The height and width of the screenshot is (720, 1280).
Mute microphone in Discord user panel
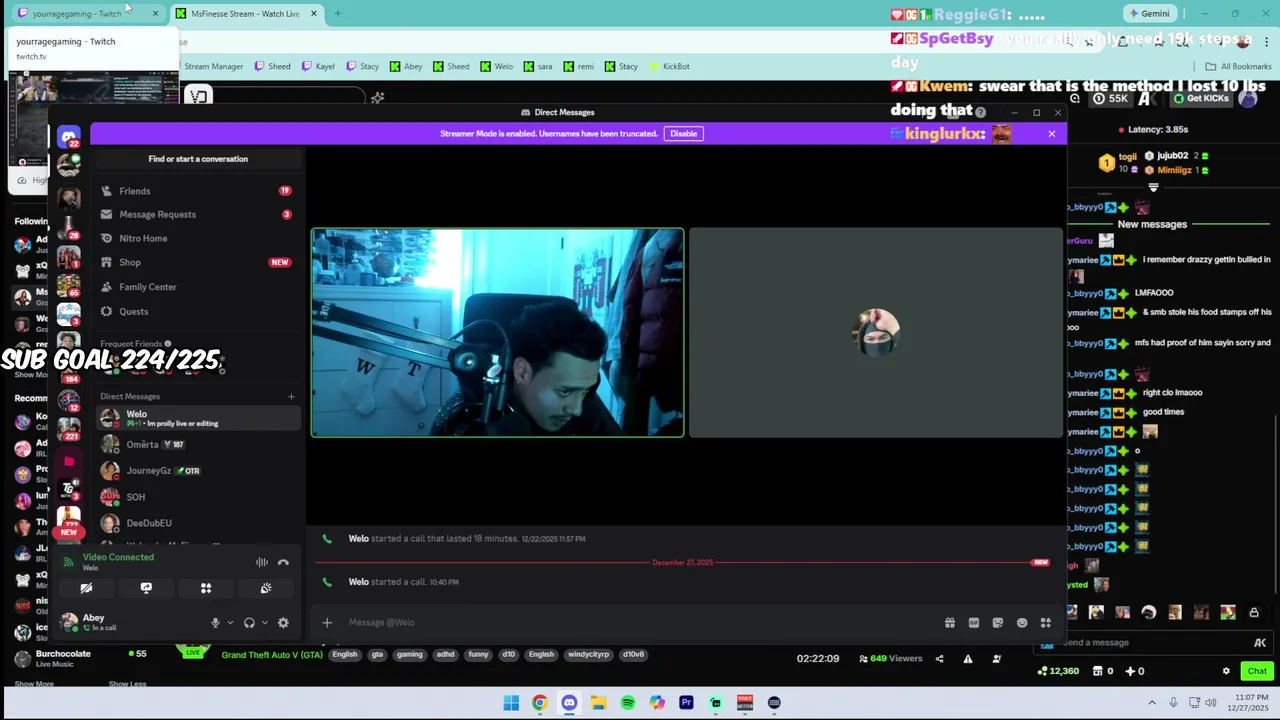pyautogui.click(x=215, y=622)
